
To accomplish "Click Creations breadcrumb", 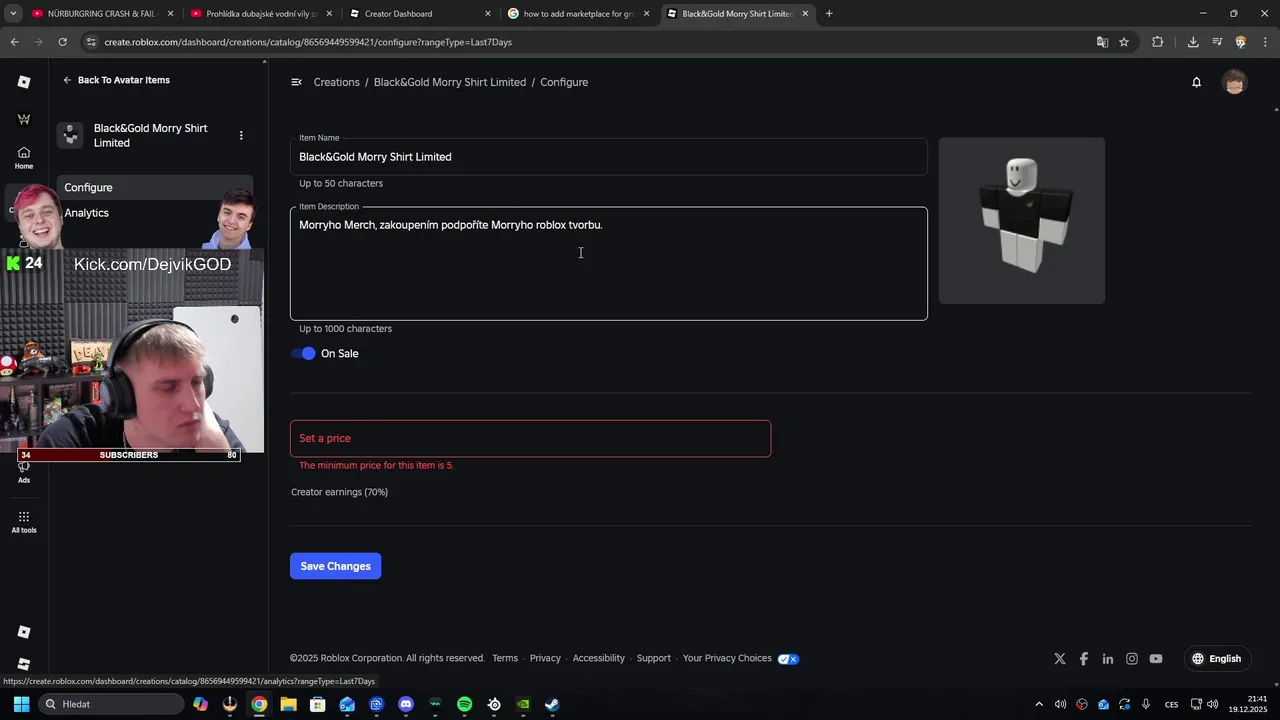I will [x=336, y=82].
